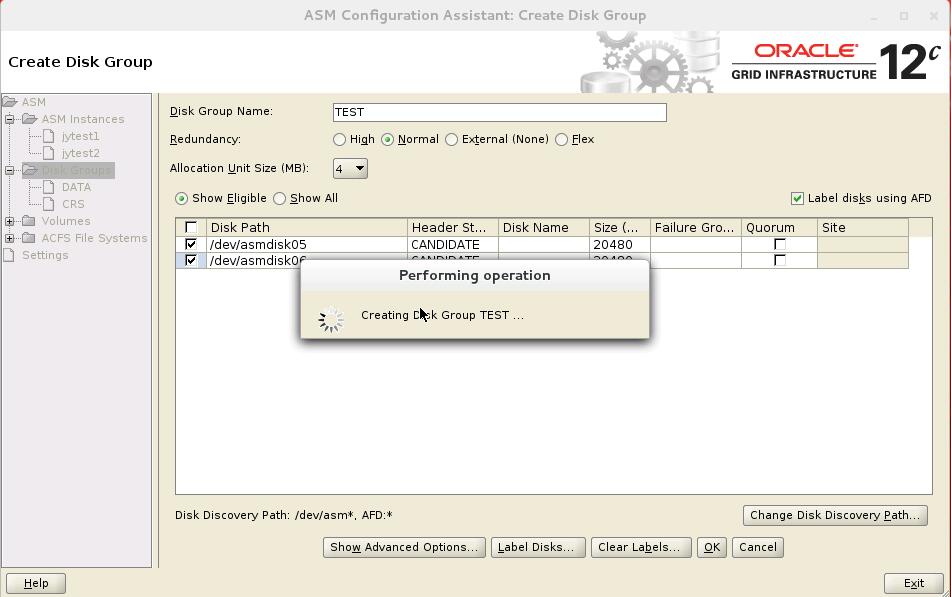The image size is (951, 597).
Task: Select External (None) redundancy
Action: click(x=451, y=140)
